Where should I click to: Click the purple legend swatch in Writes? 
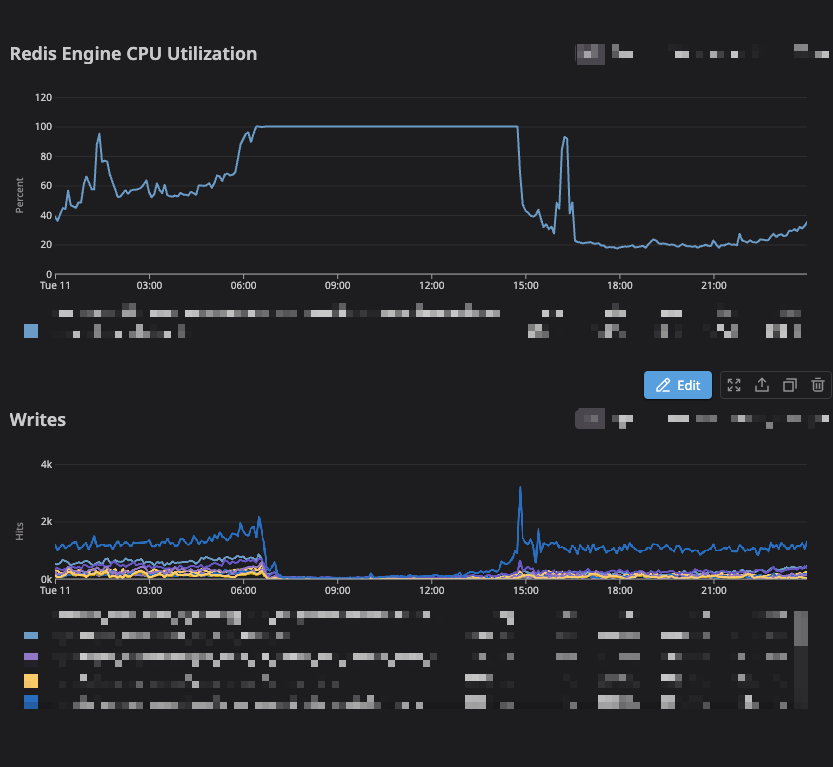pos(31,657)
